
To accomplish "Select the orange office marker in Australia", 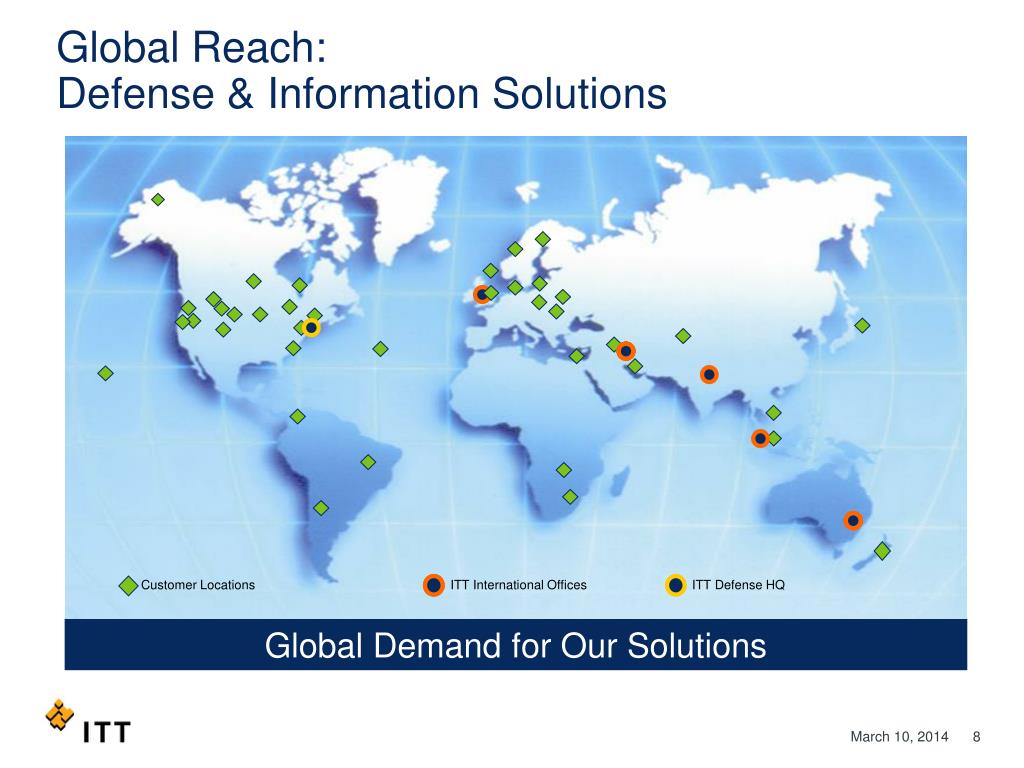I will tap(853, 520).
